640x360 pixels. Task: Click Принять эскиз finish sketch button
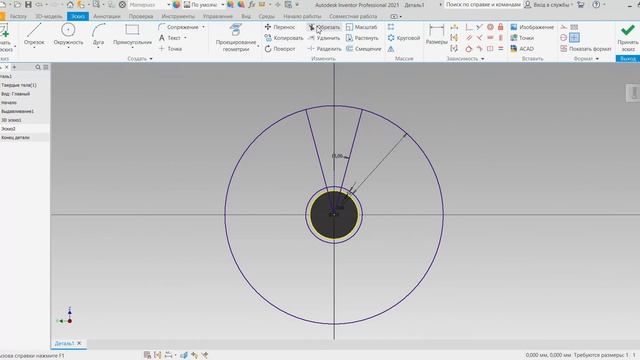click(x=628, y=38)
